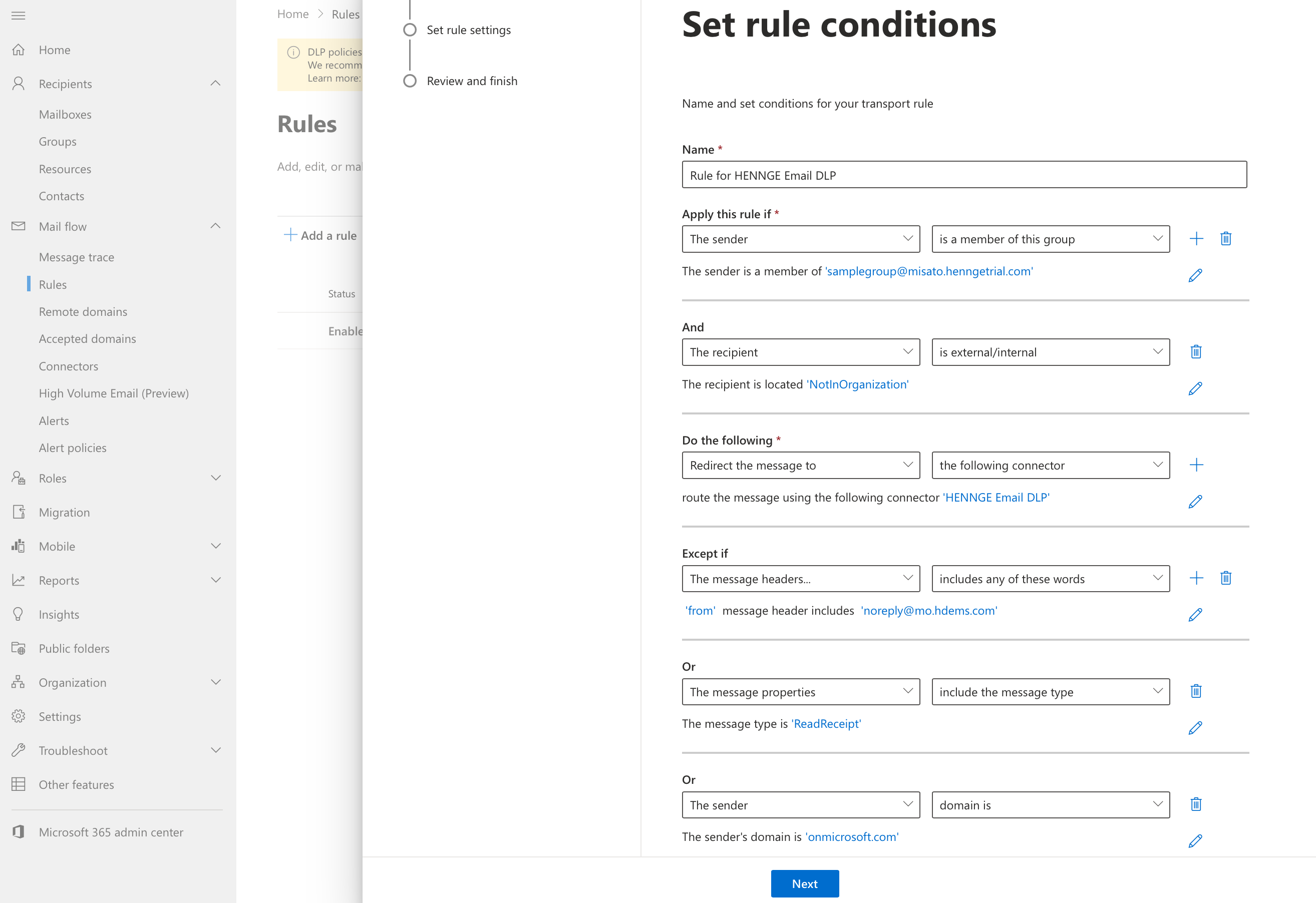Collapse the Mail flow section chevron
This screenshot has width=1316, height=903.
pyautogui.click(x=215, y=226)
